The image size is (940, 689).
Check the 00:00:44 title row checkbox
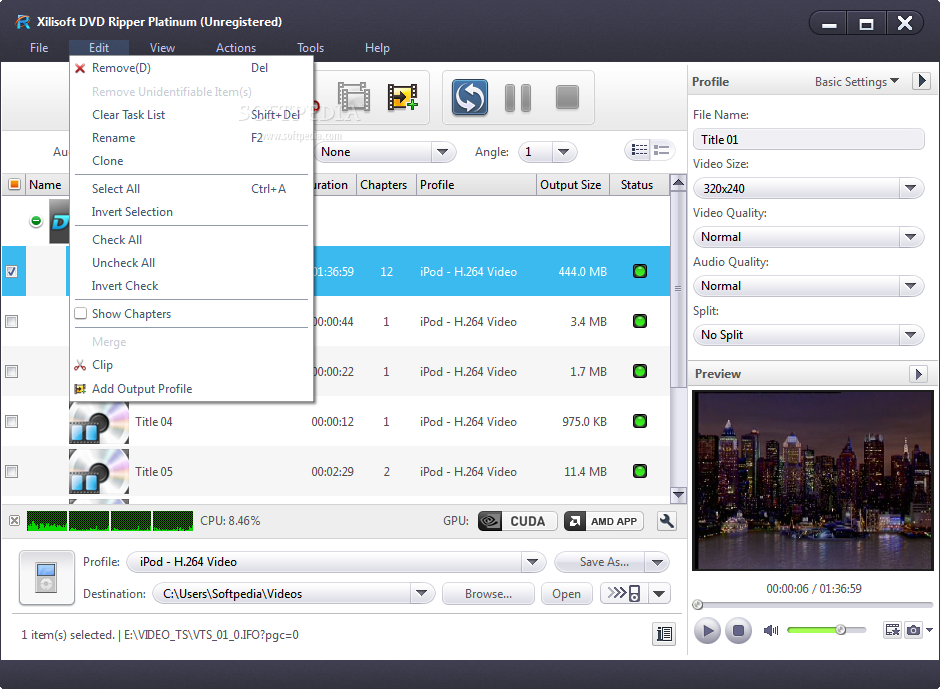(11, 321)
